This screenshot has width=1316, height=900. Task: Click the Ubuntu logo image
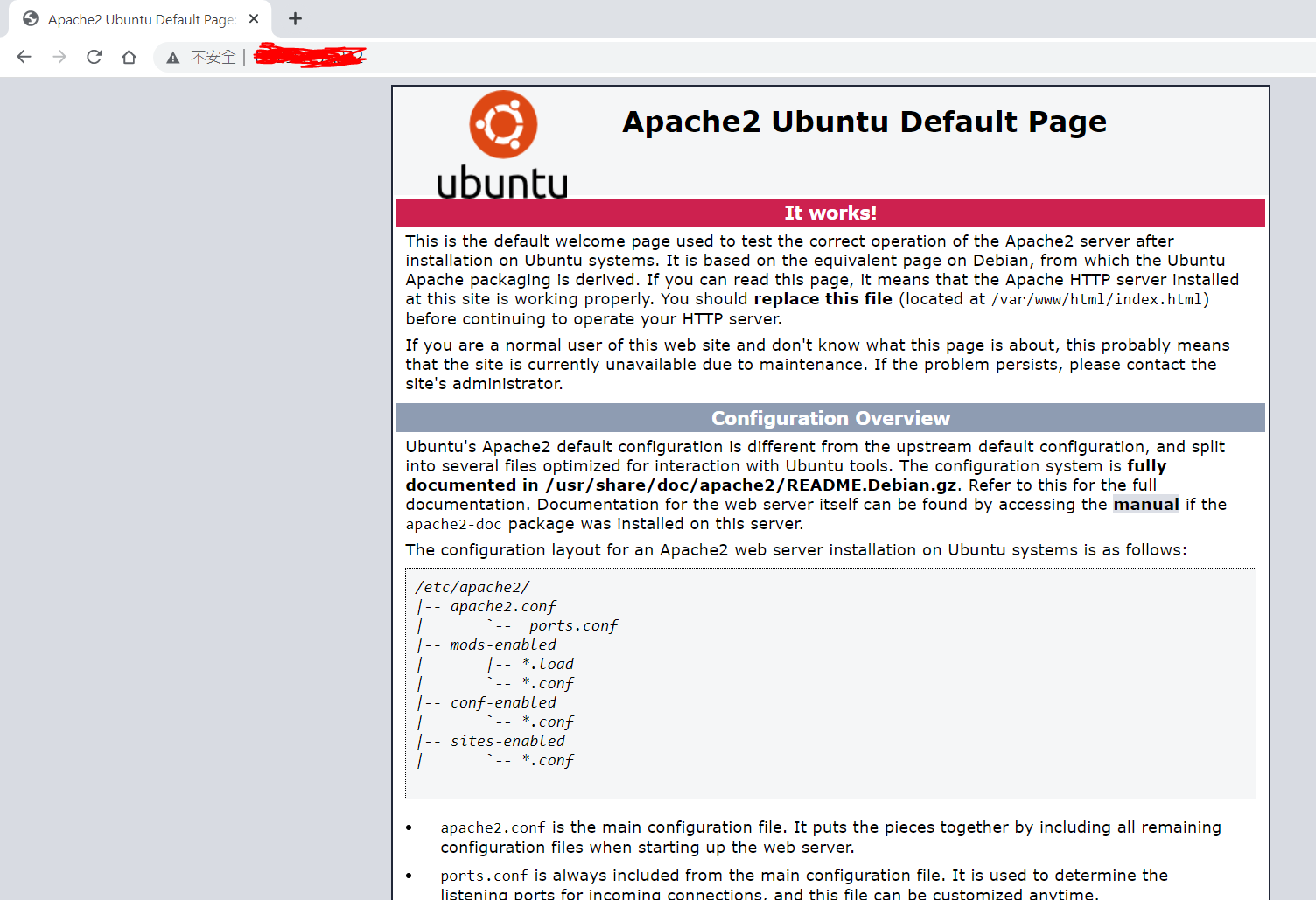click(502, 144)
